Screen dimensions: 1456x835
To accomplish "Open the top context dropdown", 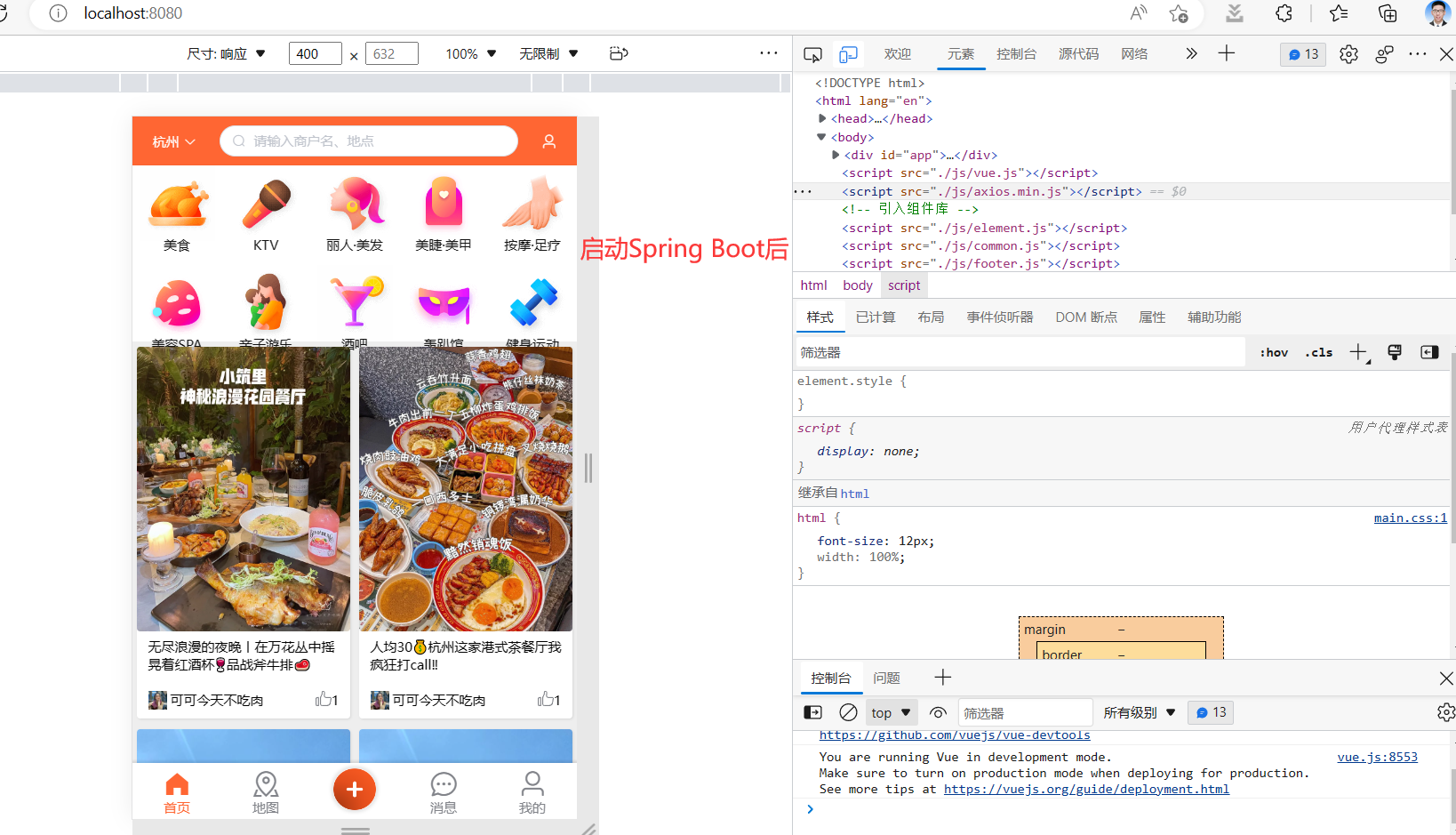I will click(x=892, y=713).
